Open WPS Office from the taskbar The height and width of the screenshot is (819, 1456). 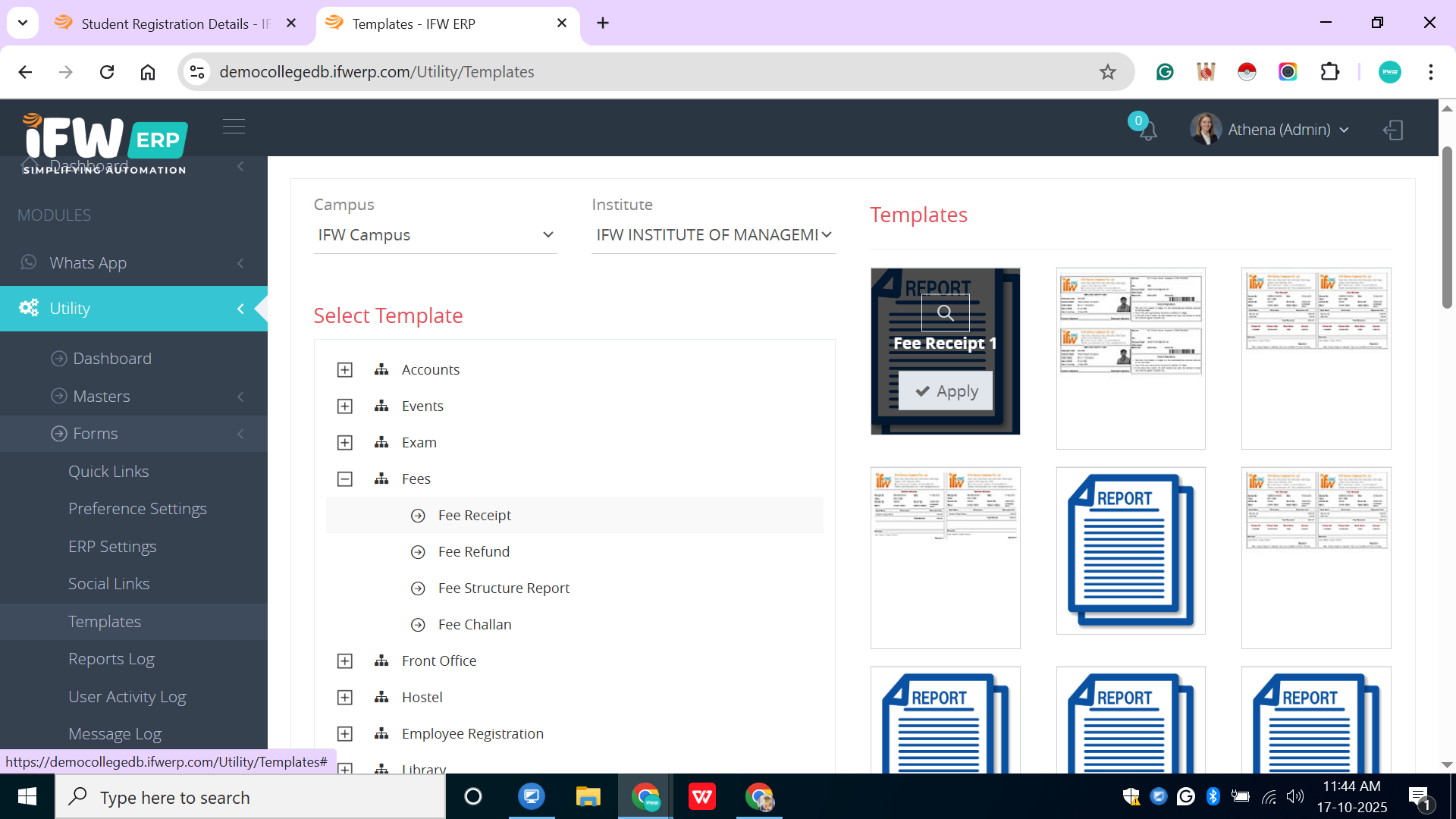[701, 797]
